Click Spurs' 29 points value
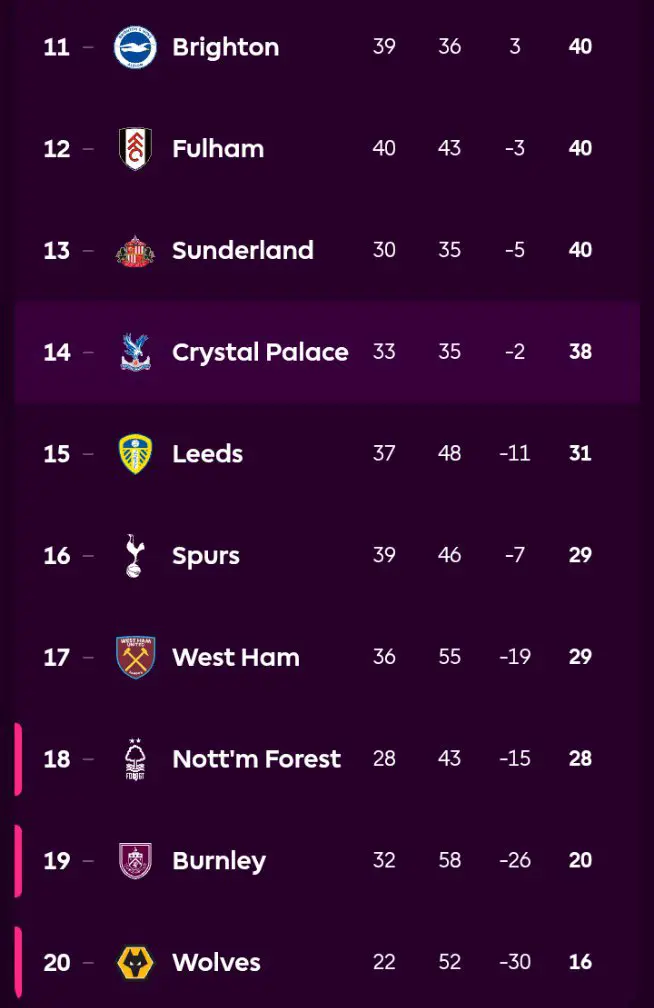Screen dimensions: 654x1008 tap(580, 556)
